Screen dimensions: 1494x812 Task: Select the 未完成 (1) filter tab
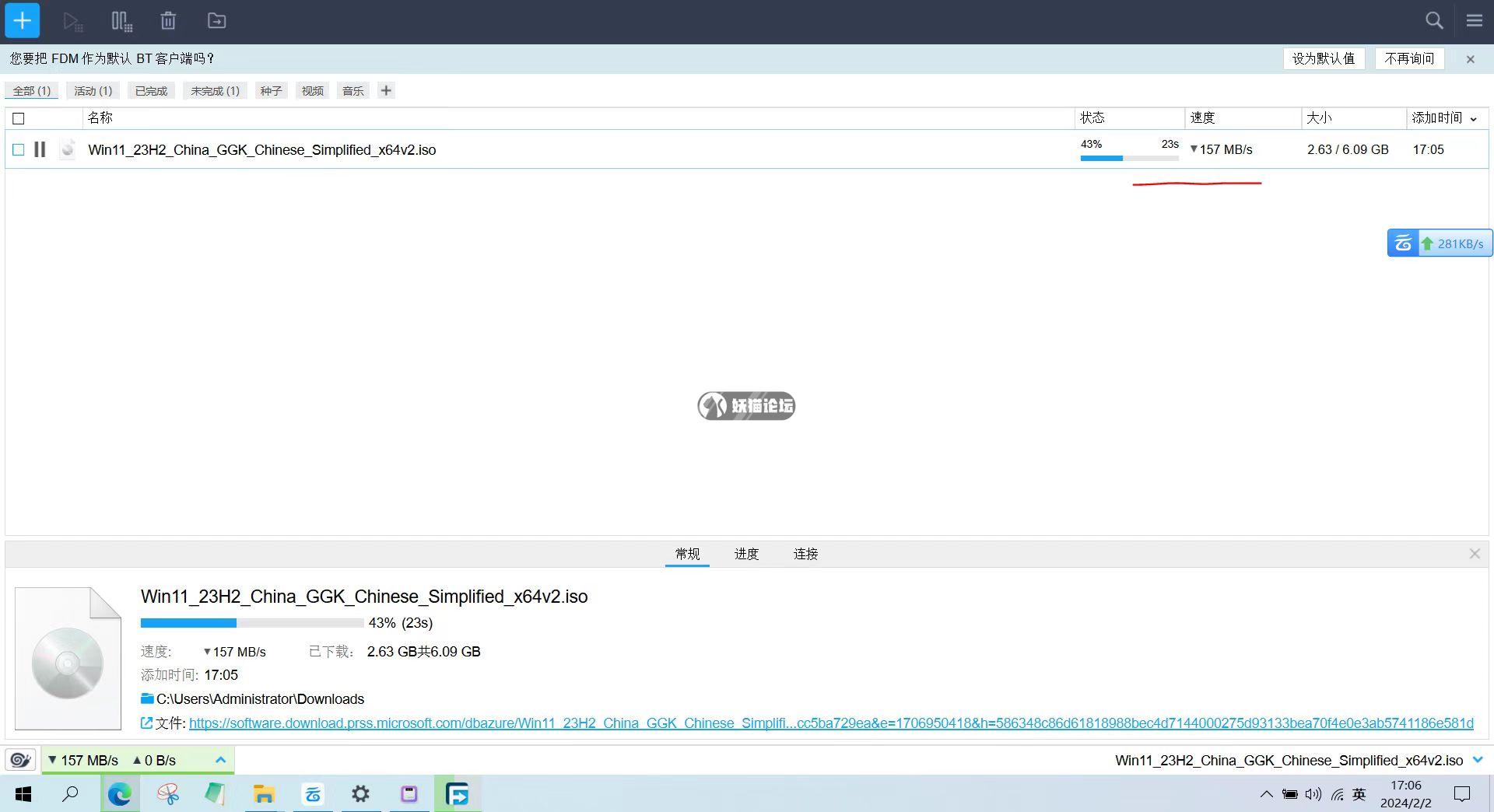pyautogui.click(x=215, y=91)
